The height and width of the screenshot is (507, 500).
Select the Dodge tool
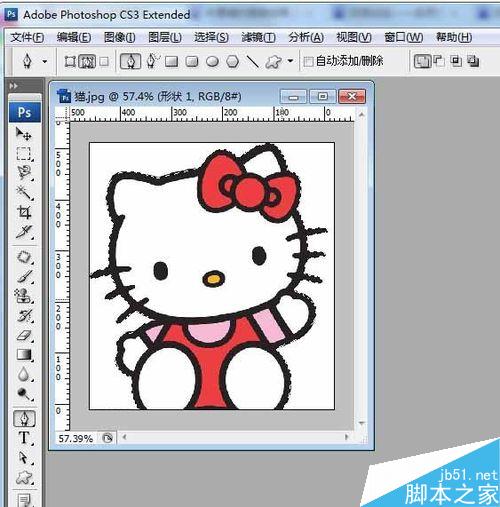(24, 394)
